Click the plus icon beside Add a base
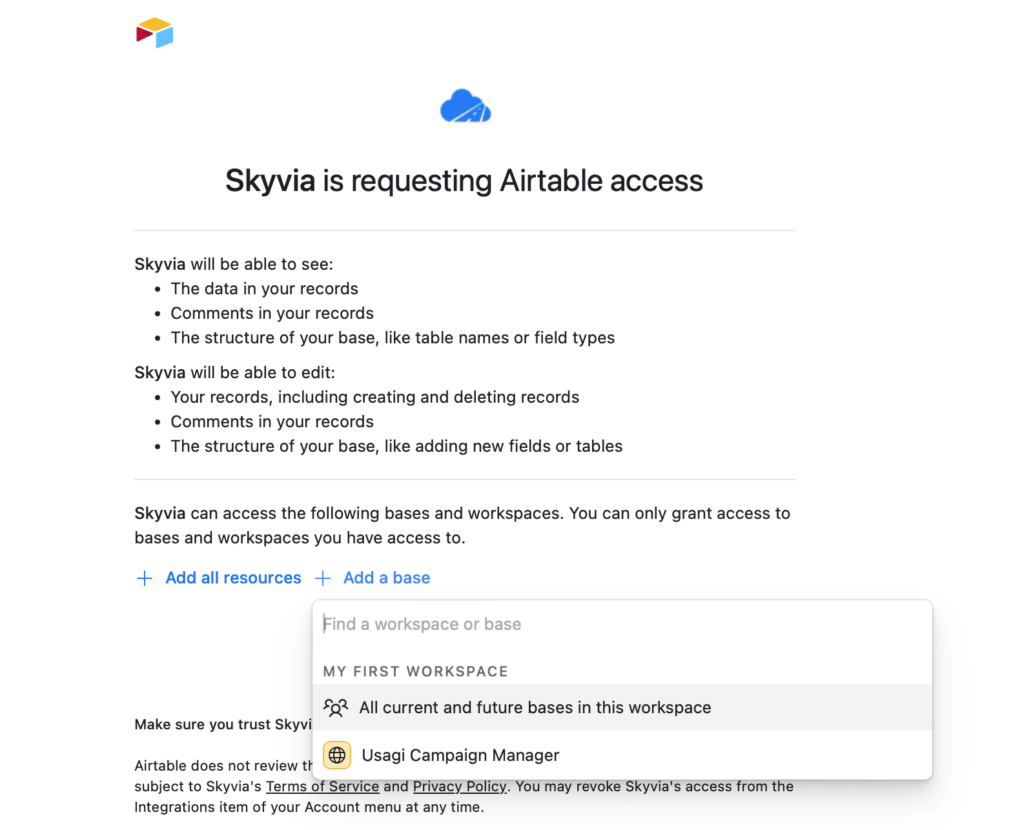Viewport: 1024px width, 830px height. pos(323,578)
